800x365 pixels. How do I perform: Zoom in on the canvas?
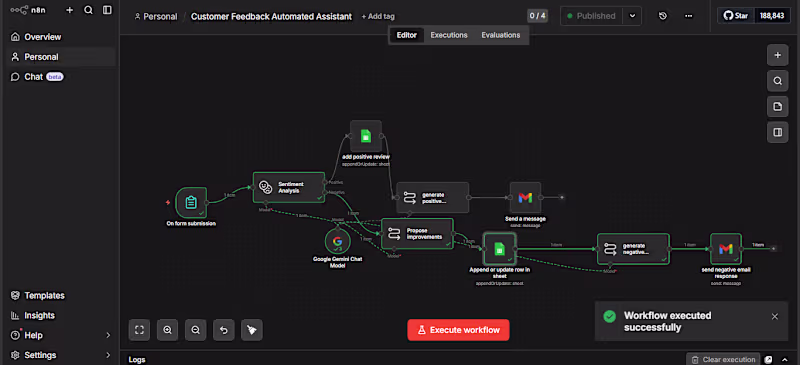tap(167, 330)
